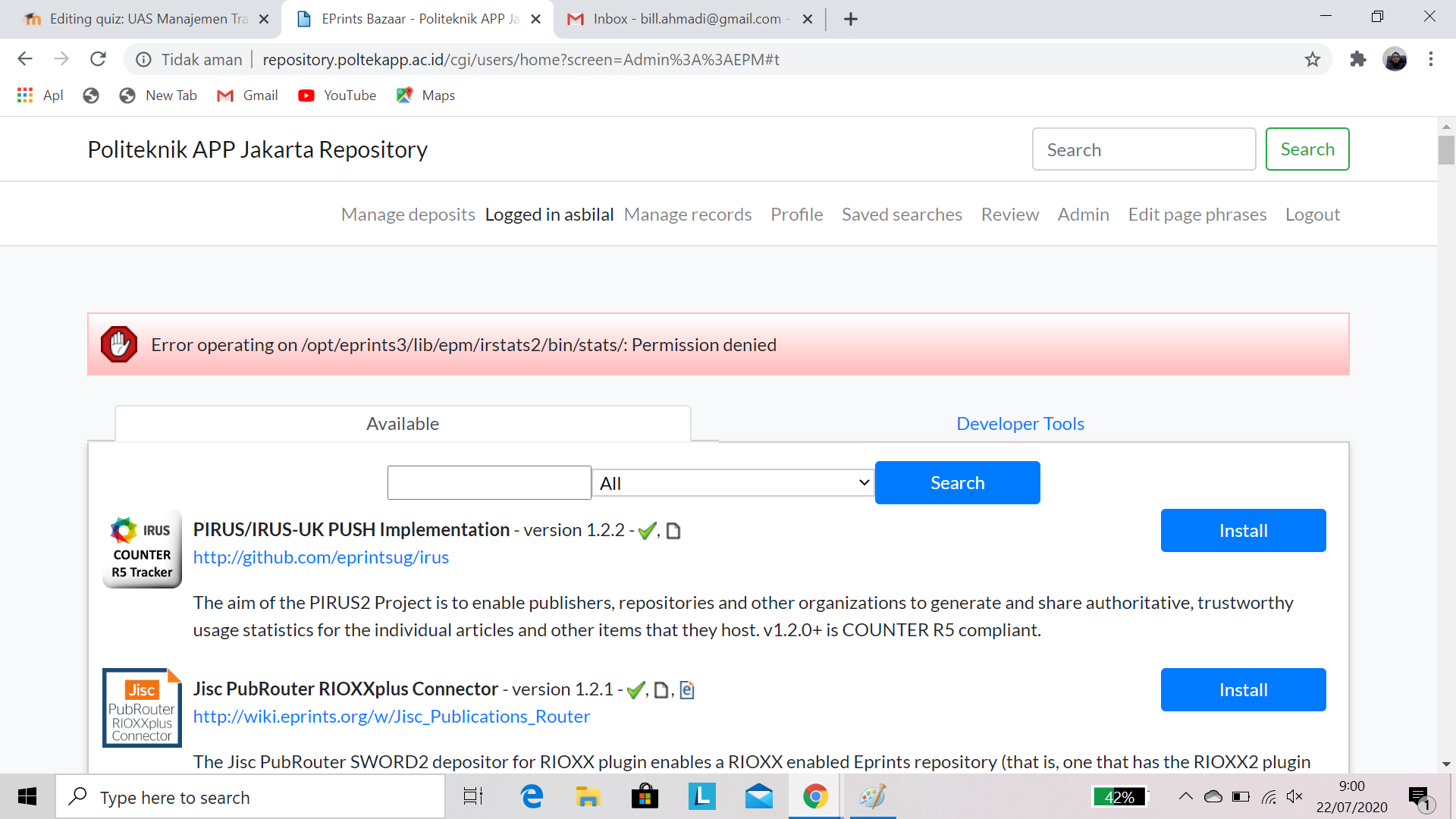This screenshot has width=1456, height=819.
Task: Reload the current page
Action: (x=98, y=59)
